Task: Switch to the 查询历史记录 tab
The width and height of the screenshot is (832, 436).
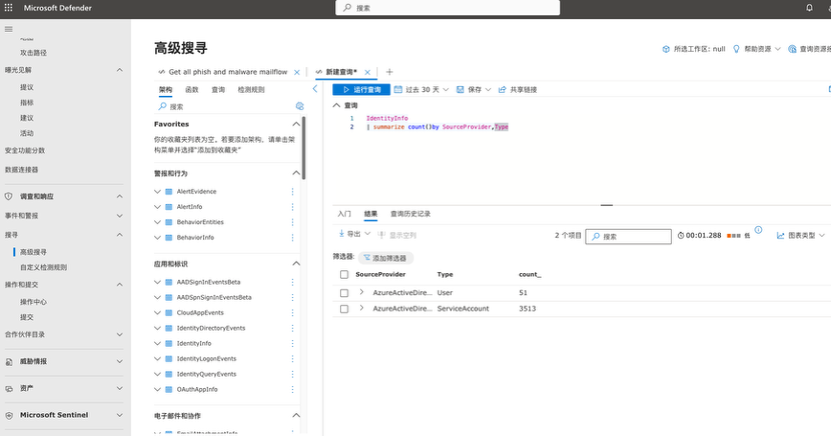Action: [x=411, y=214]
